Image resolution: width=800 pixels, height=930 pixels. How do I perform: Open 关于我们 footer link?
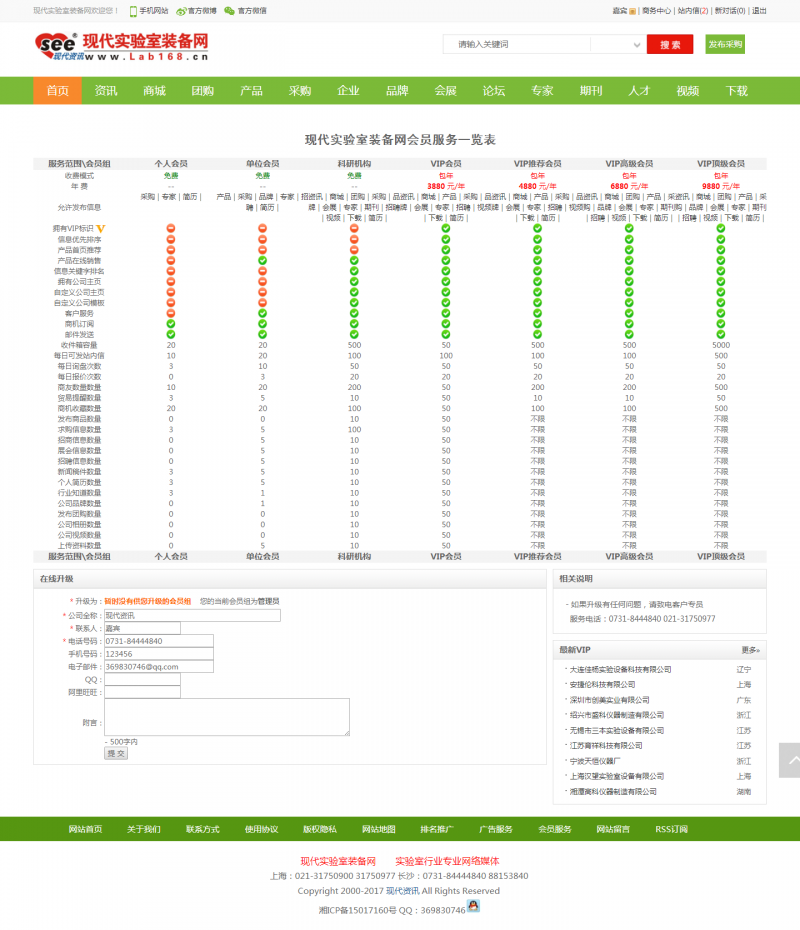coord(143,829)
